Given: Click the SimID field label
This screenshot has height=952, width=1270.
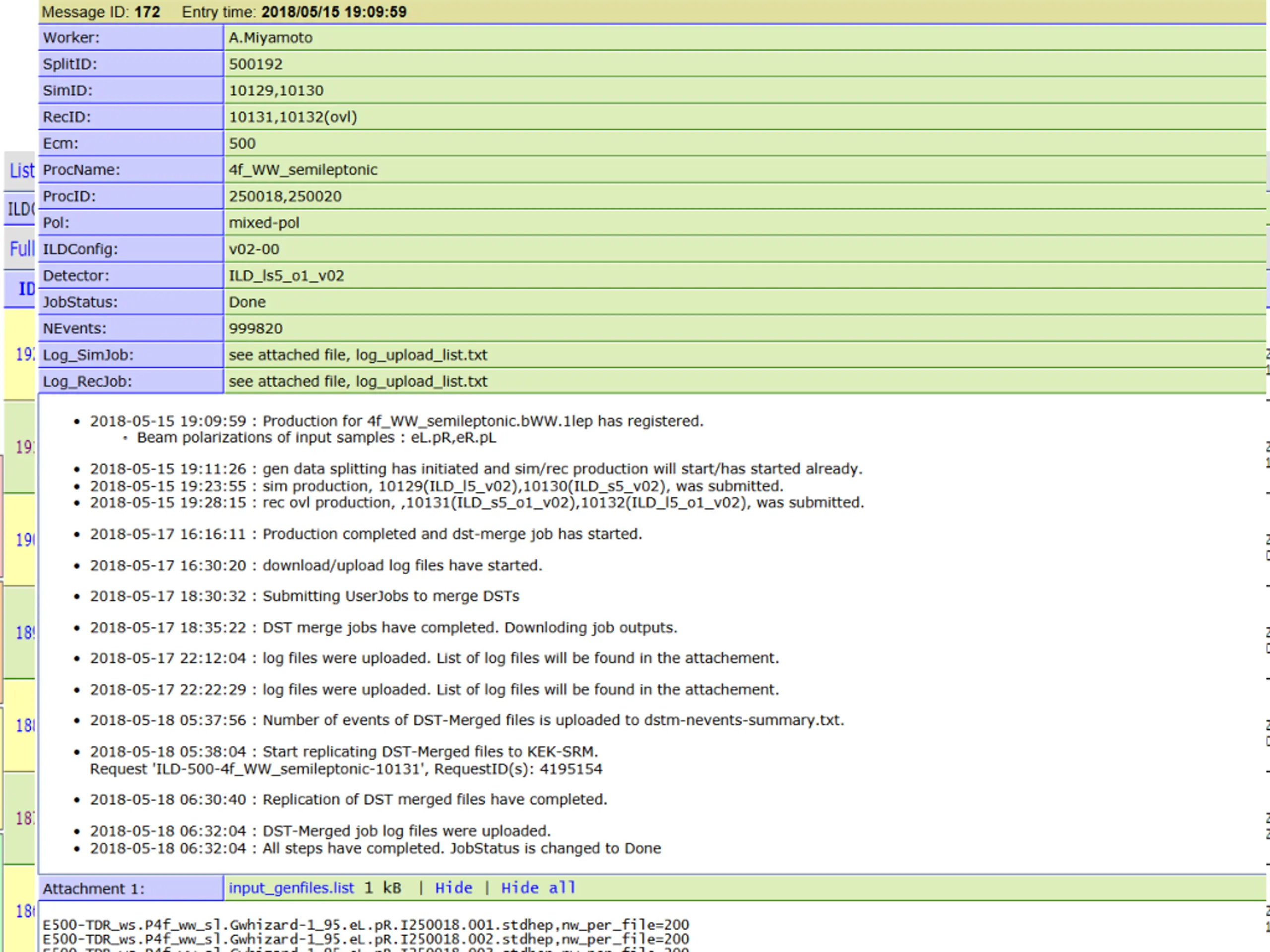Looking at the screenshot, I should [x=68, y=91].
